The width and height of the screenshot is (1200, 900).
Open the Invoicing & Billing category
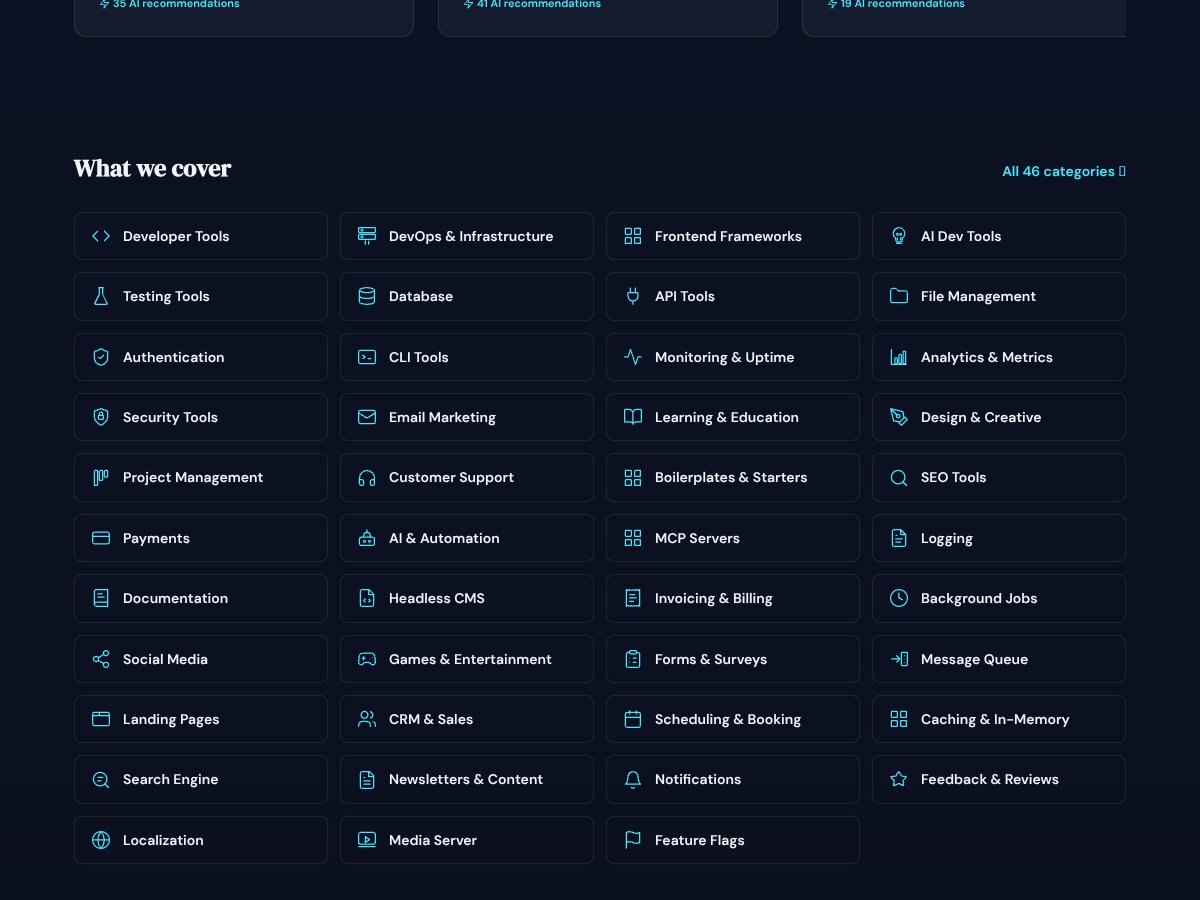[733, 598]
